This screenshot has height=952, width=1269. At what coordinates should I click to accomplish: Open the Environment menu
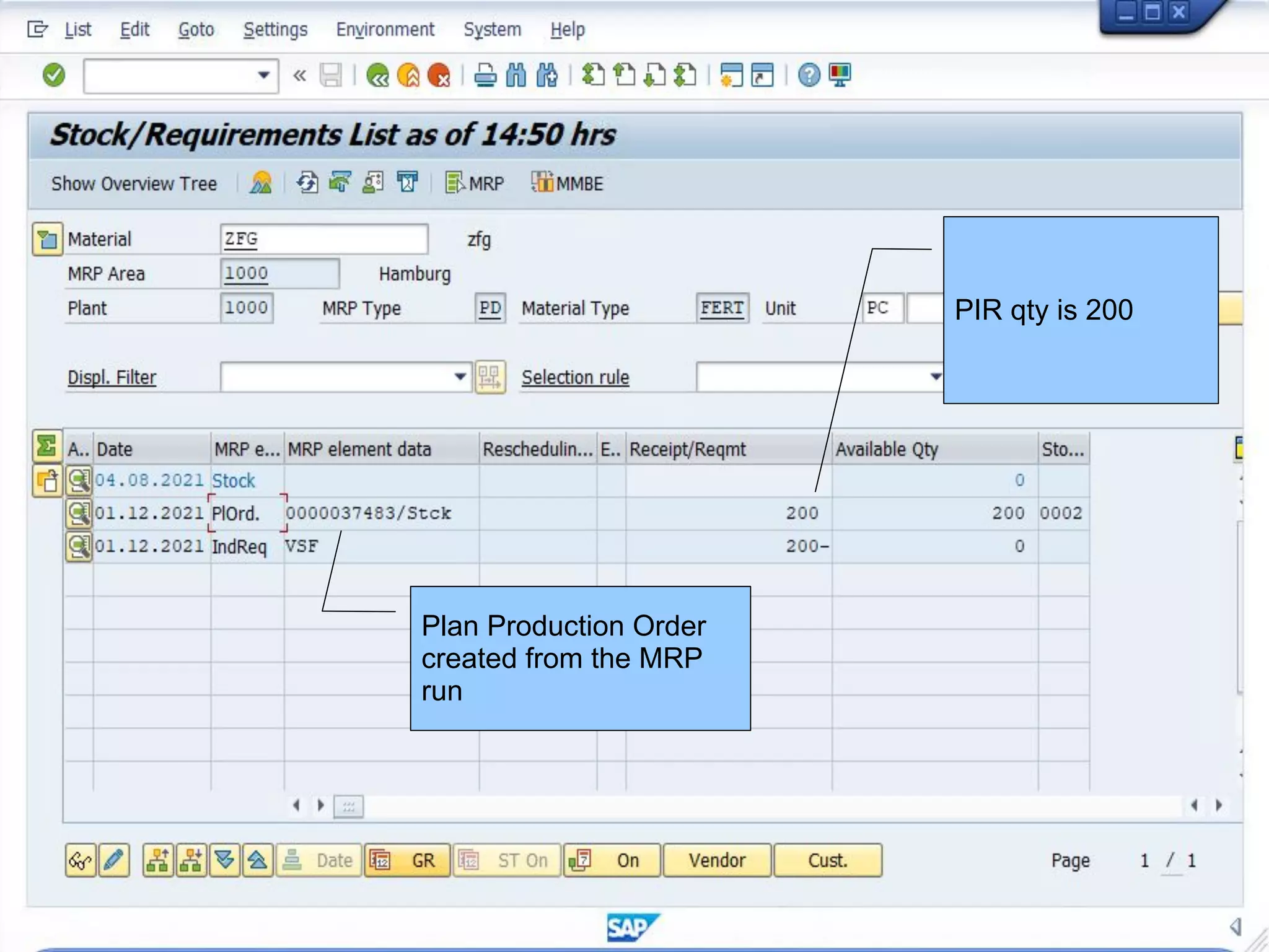[x=385, y=29]
